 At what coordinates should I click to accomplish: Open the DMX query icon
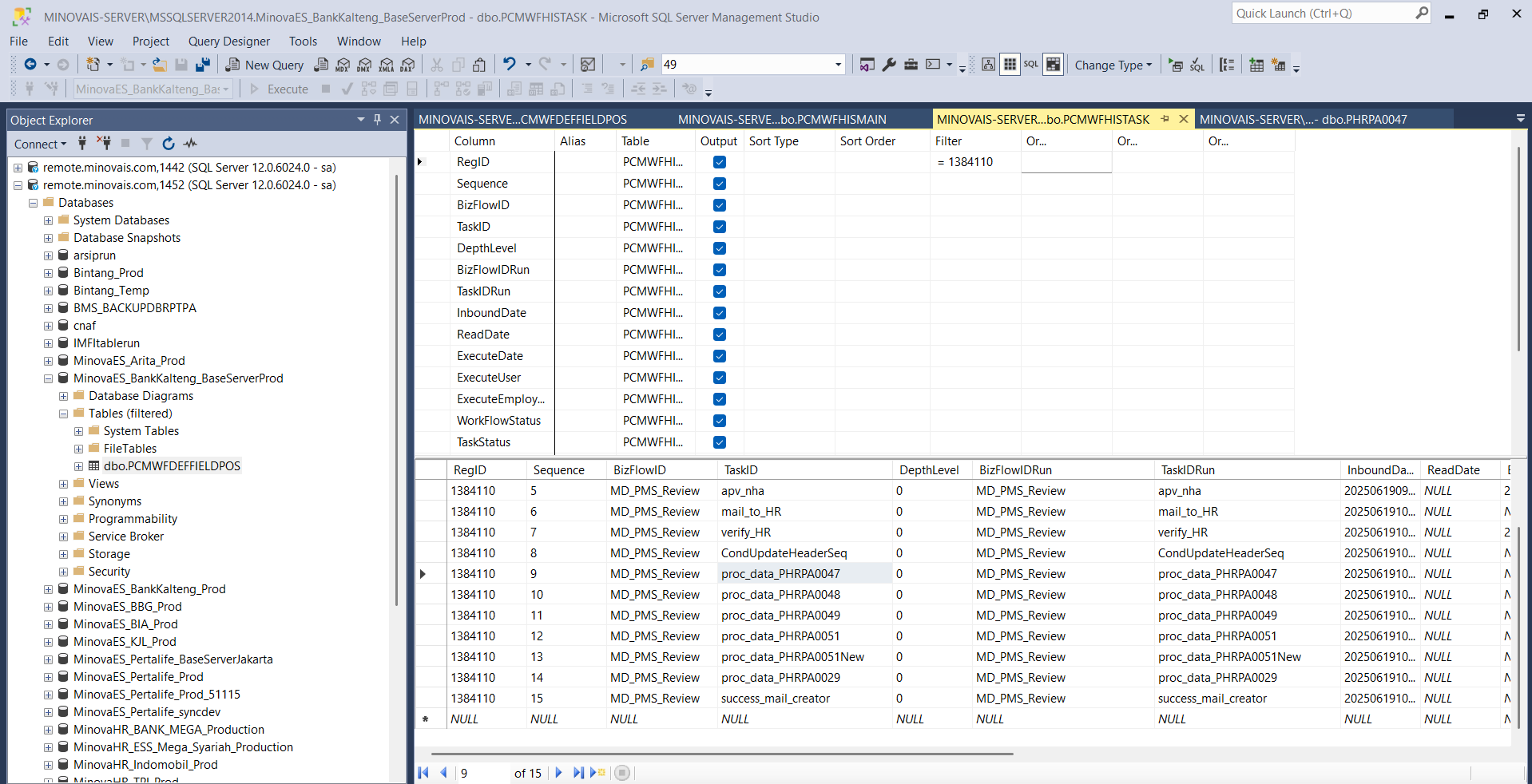(x=364, y=65)
